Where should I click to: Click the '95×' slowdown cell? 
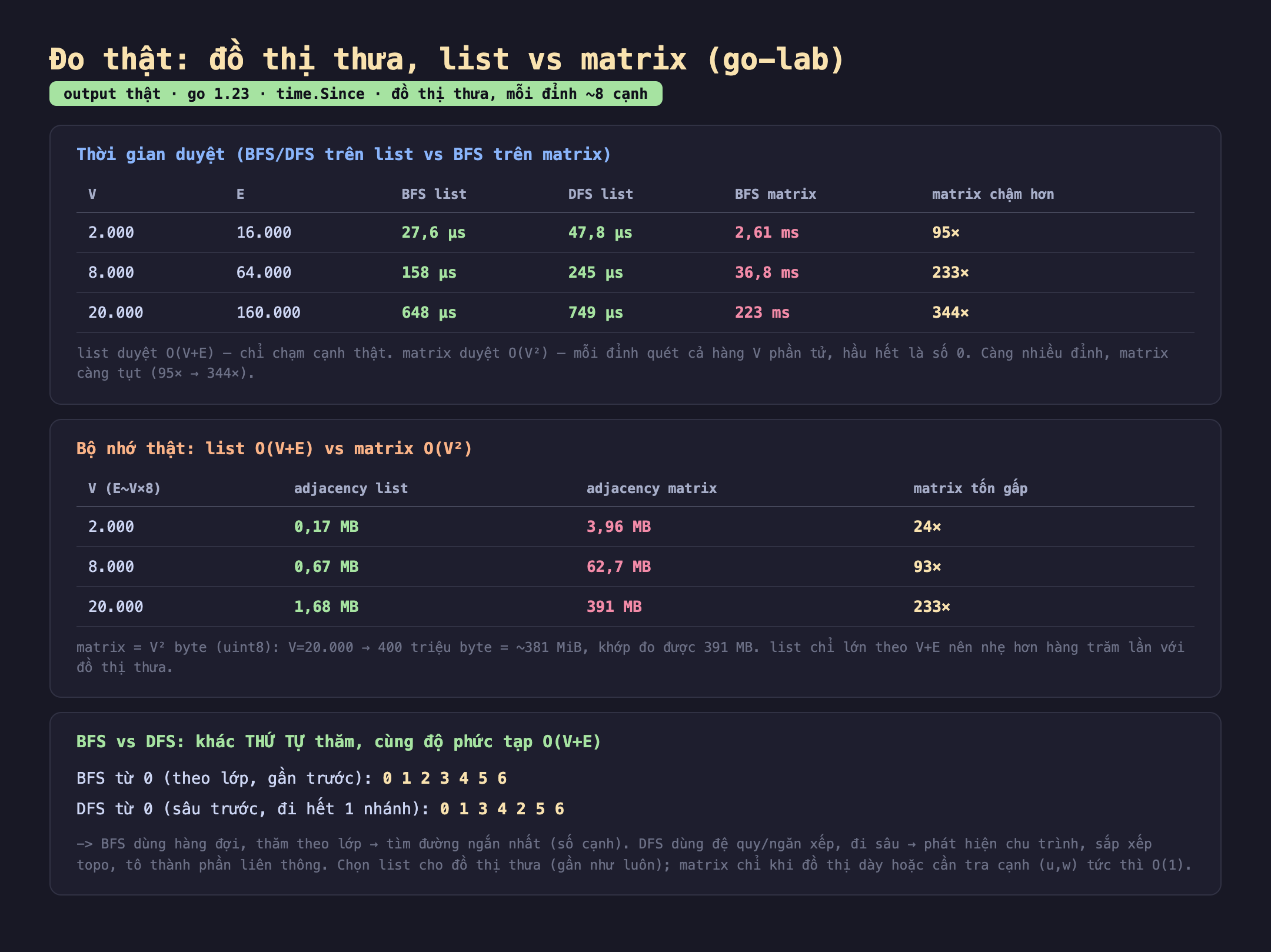(946, 232)
